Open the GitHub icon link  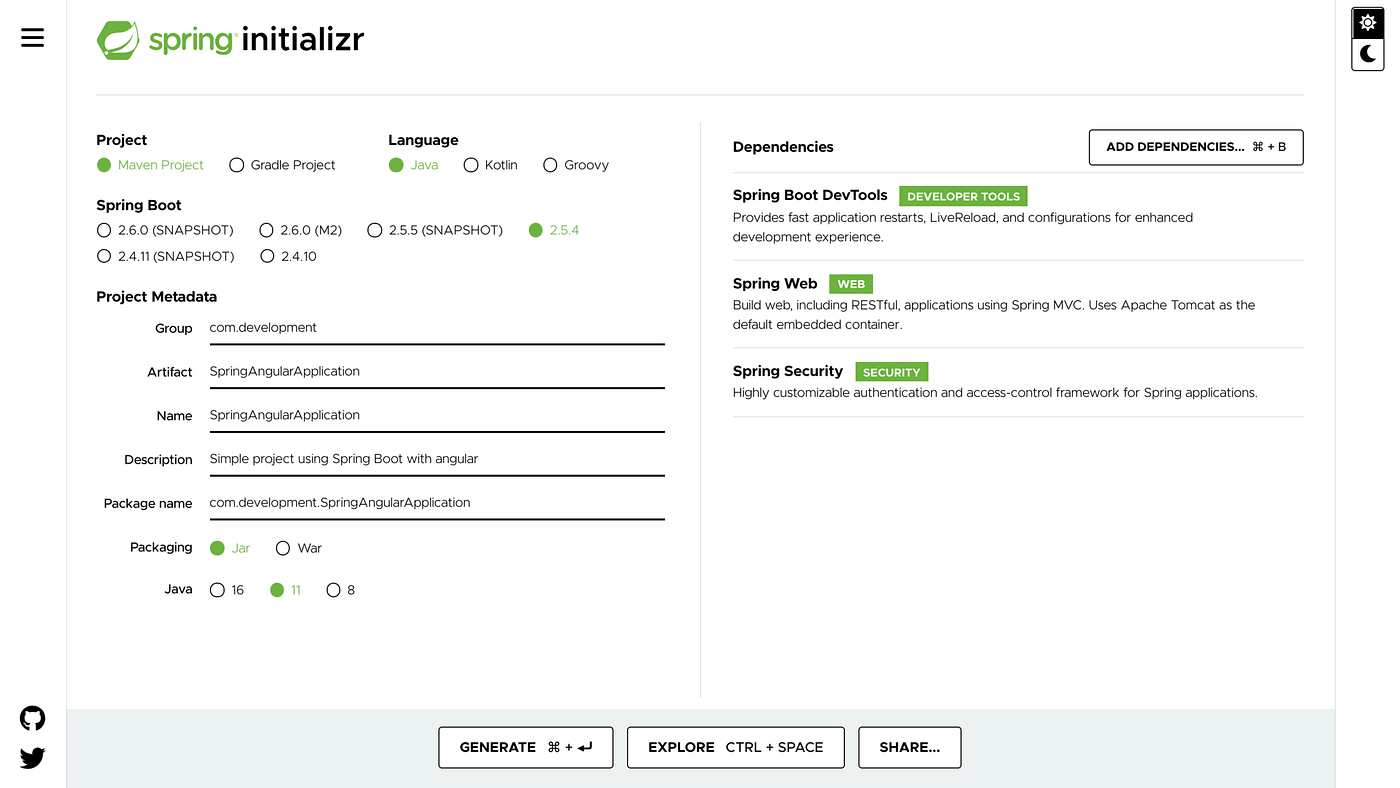[x=33, y=718]
